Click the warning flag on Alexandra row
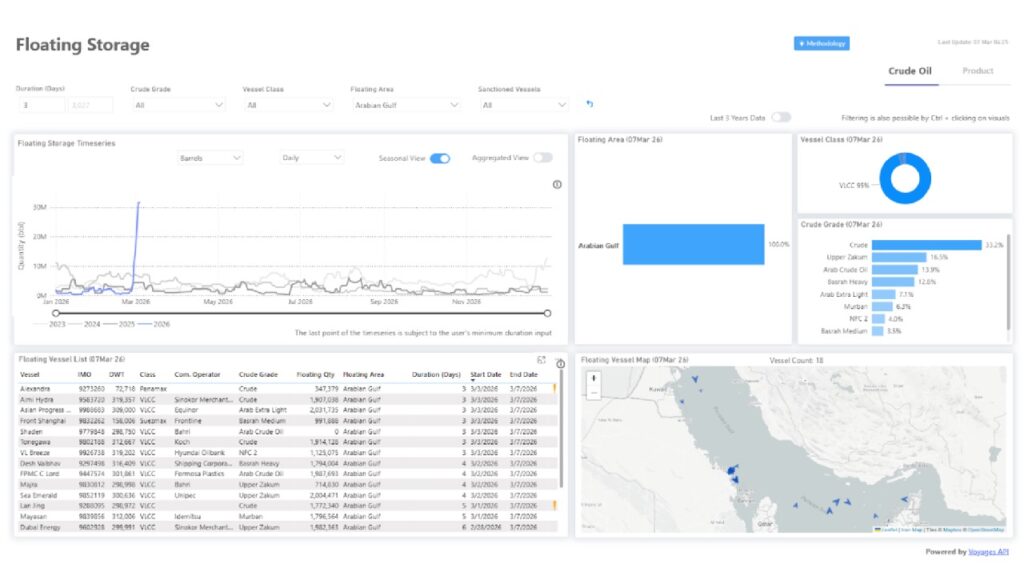Viewport: 1024px width, 576px height. pos(555,387)
